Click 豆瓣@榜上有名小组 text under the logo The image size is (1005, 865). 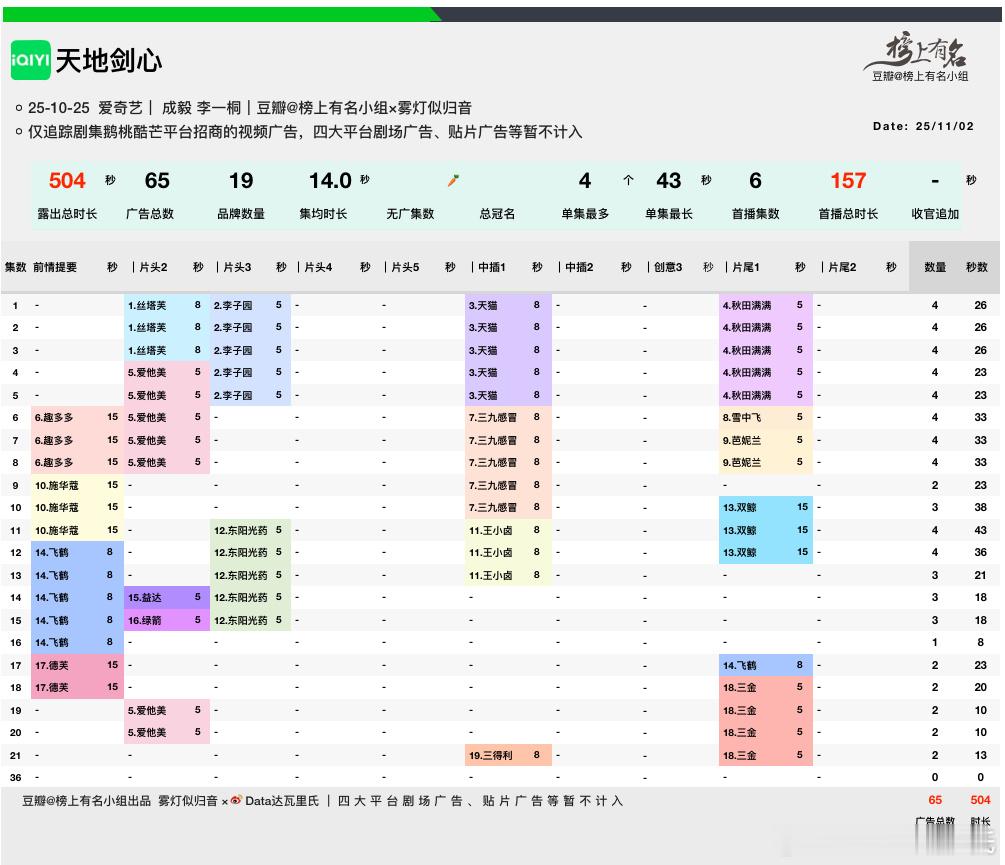tap(920, 76)
